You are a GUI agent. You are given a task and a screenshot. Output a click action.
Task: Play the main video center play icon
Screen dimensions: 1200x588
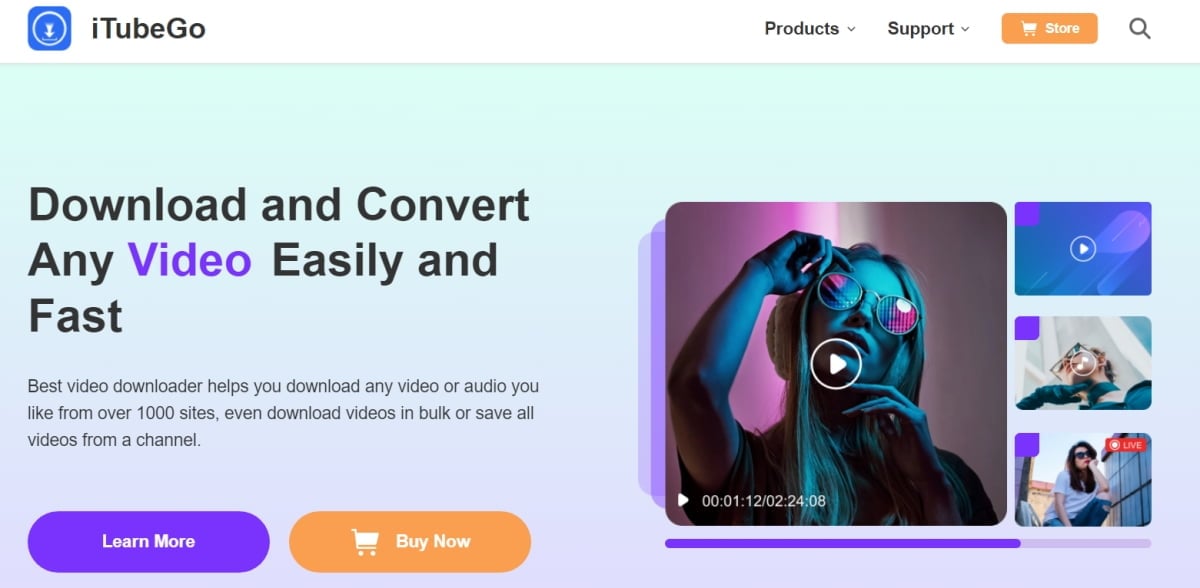pos(836,364)
